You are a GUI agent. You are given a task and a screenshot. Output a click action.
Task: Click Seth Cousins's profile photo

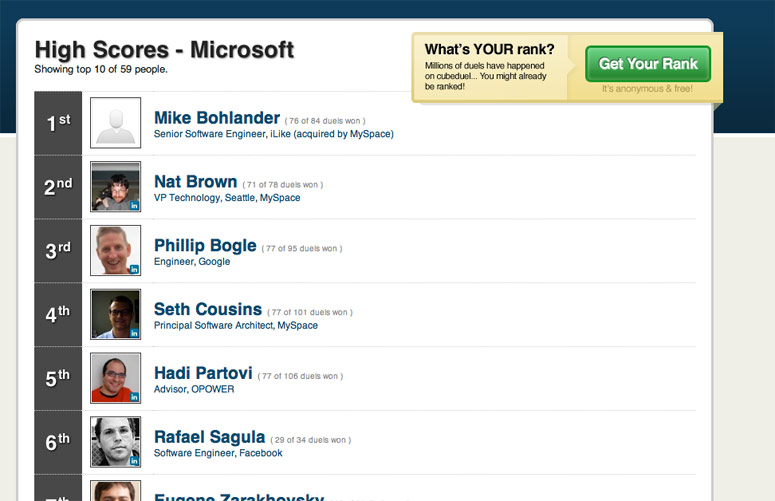(115, 314)
